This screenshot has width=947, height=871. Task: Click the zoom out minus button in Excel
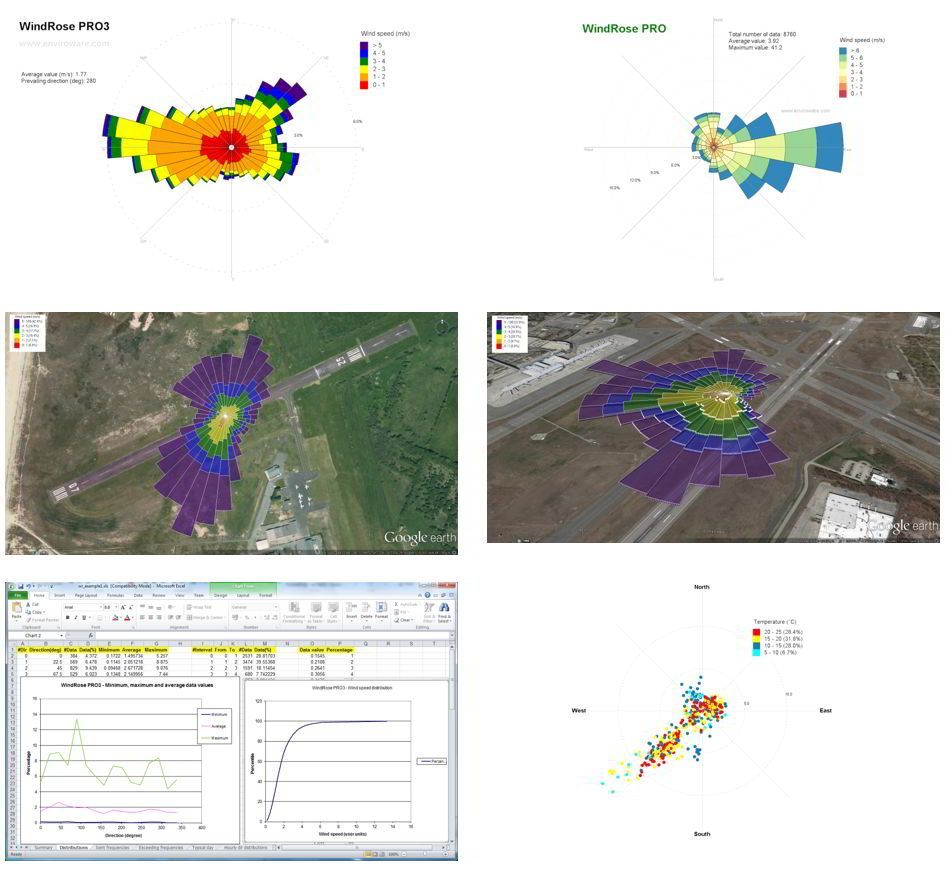coord(404,854)
